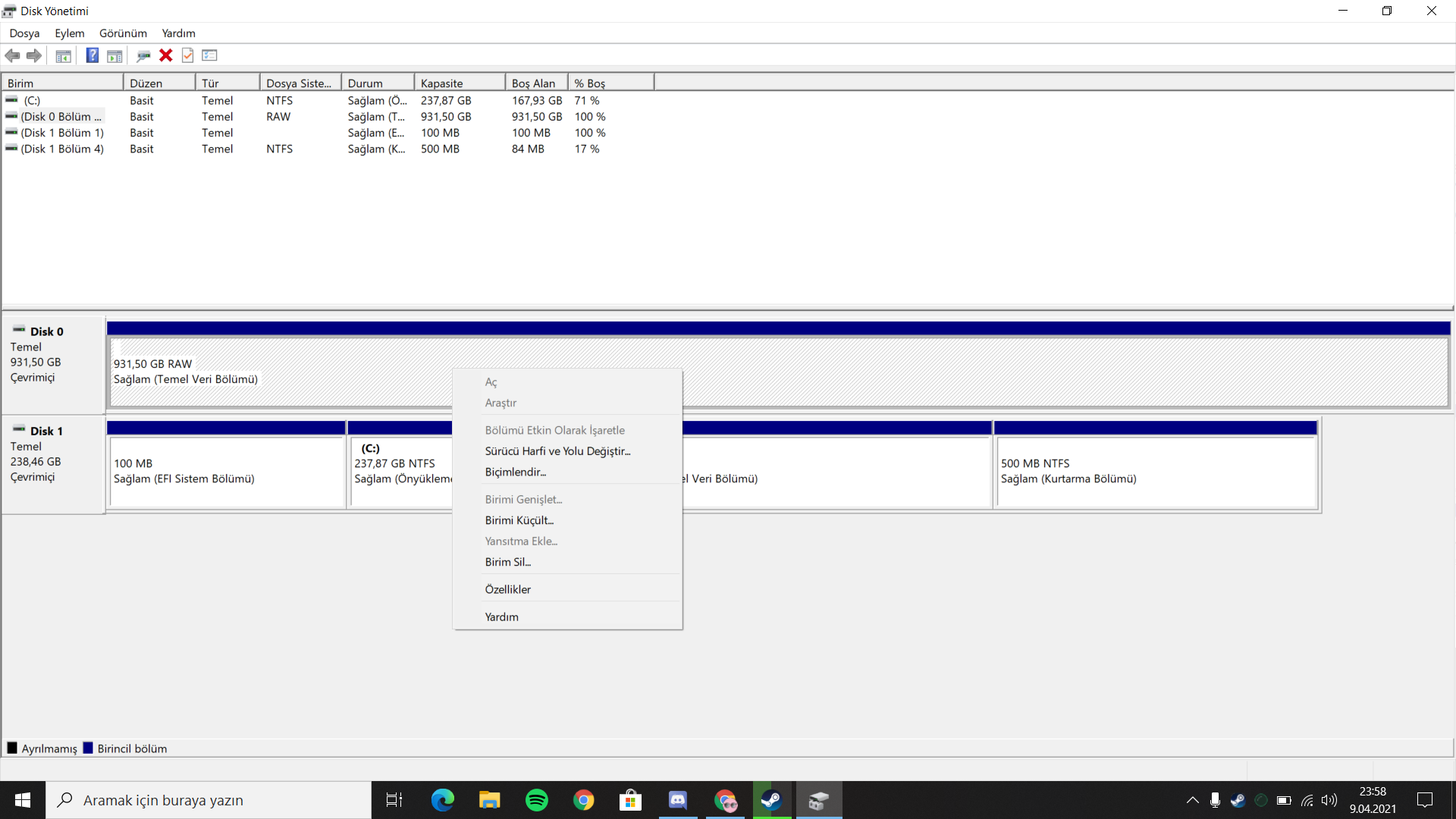The width and height of the screenshot is (1456, 819).
Task: Open the Eylem menu
Action: point(69,33)
